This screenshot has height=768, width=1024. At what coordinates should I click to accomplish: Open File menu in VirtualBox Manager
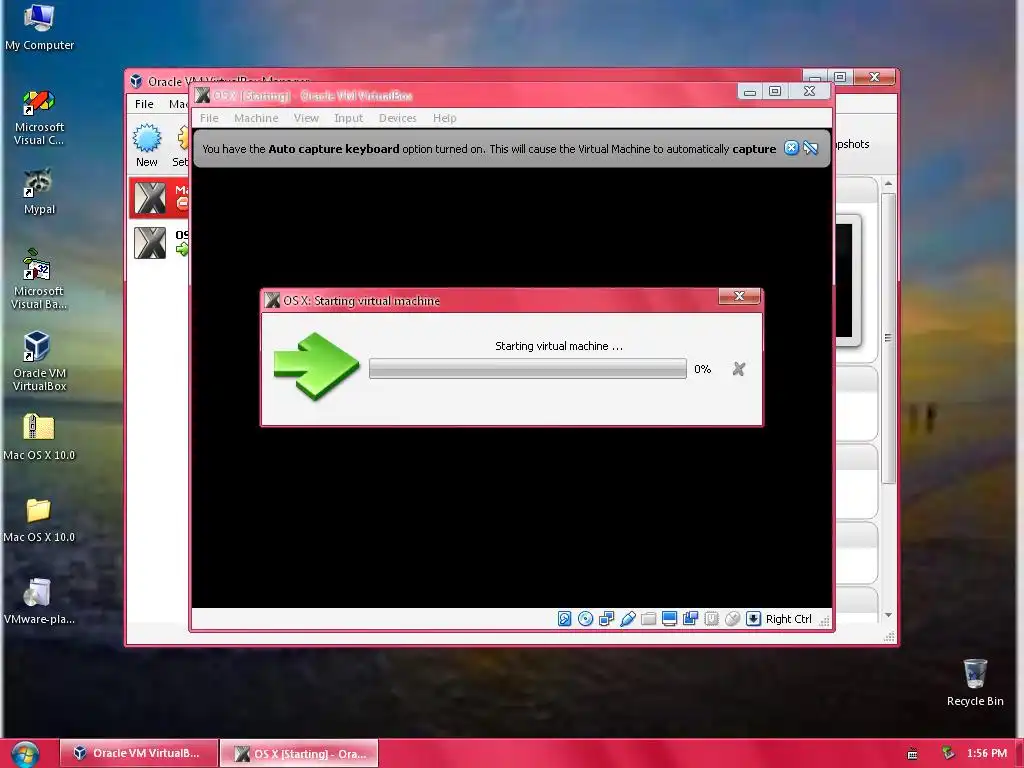coord(144,104)
